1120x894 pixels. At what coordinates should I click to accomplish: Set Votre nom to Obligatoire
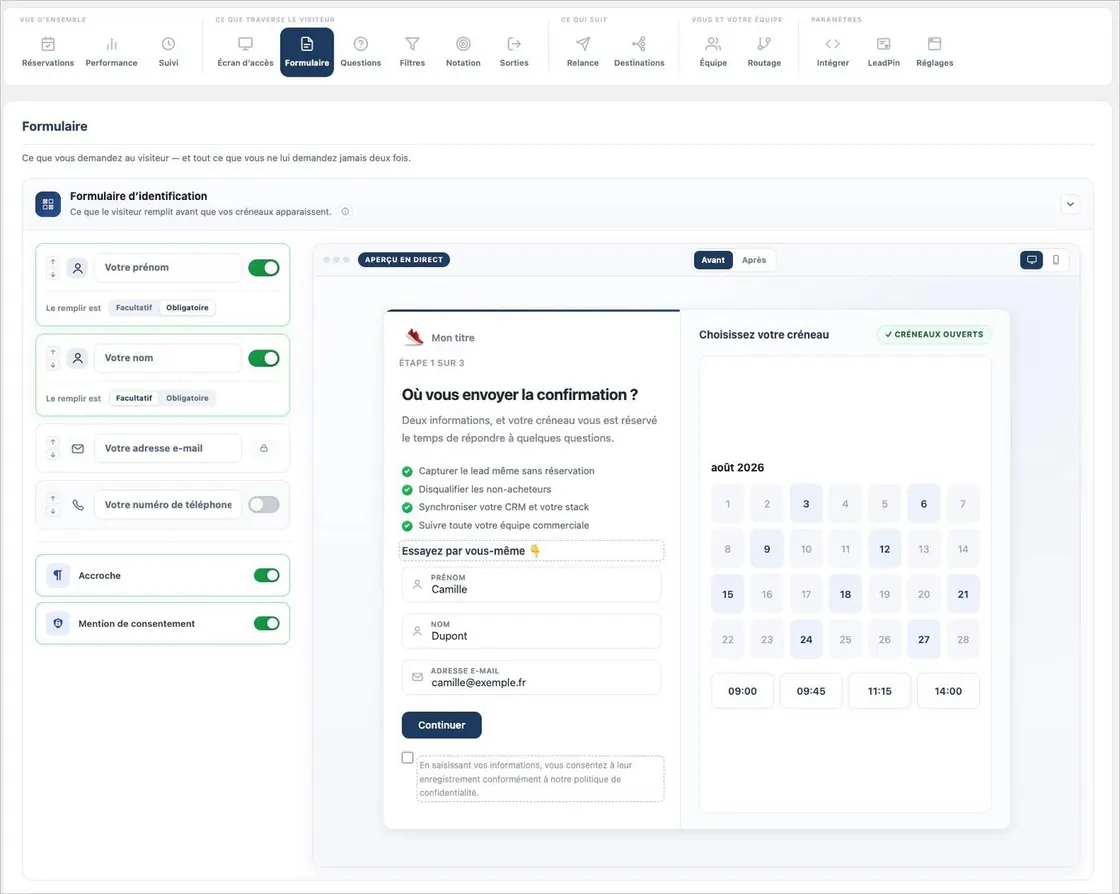[187, 398]
